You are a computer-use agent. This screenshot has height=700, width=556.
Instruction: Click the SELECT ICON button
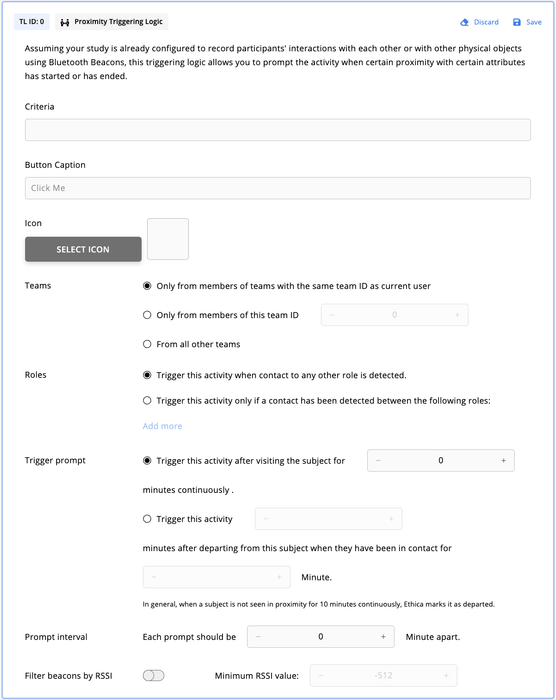click(83, 249)
